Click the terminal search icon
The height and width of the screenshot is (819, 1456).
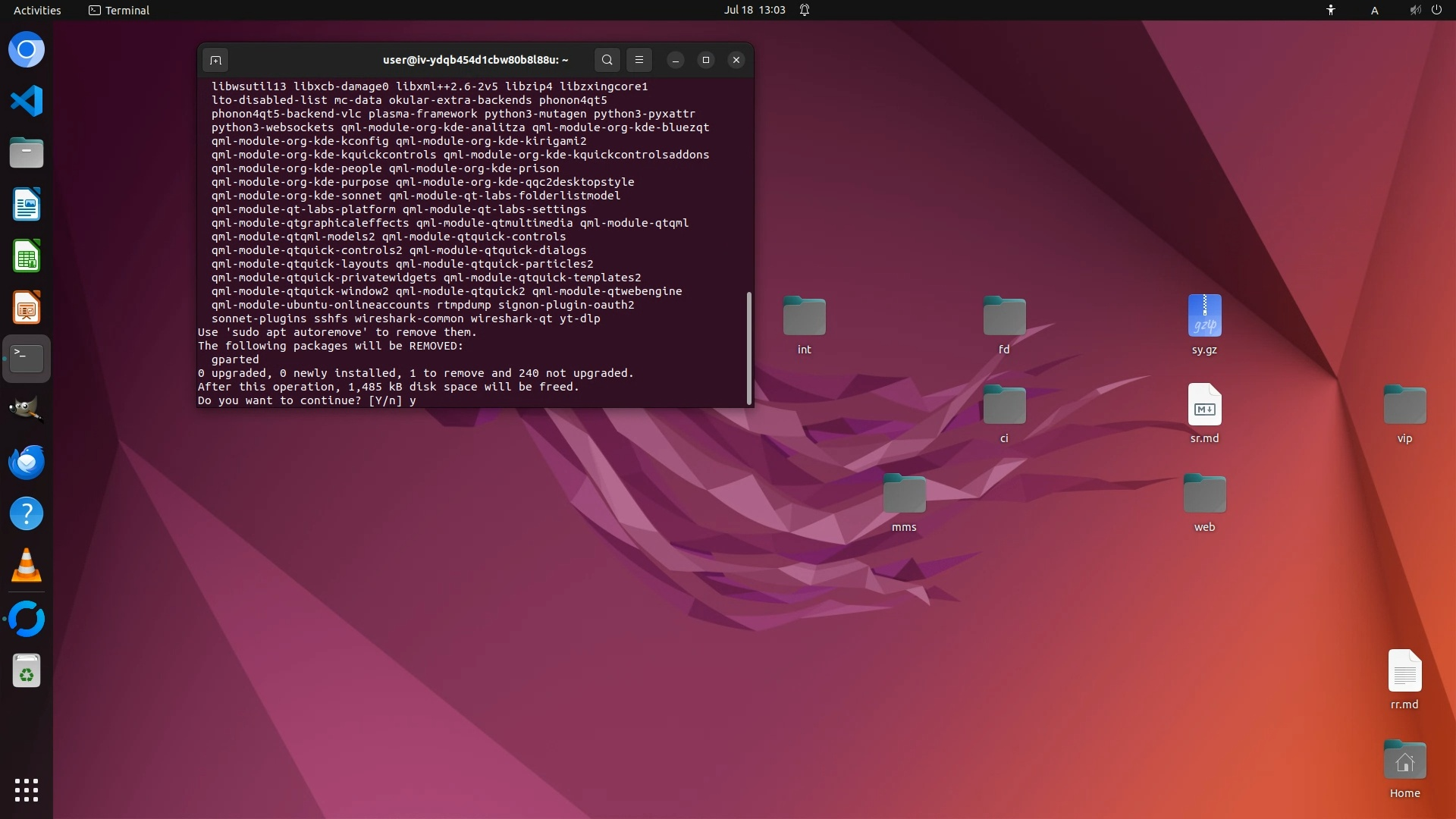pos(607,60)
